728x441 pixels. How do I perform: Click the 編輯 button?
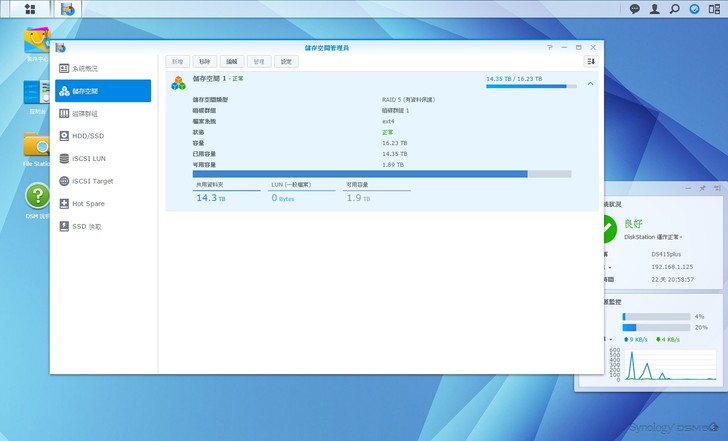pos(231,62)
